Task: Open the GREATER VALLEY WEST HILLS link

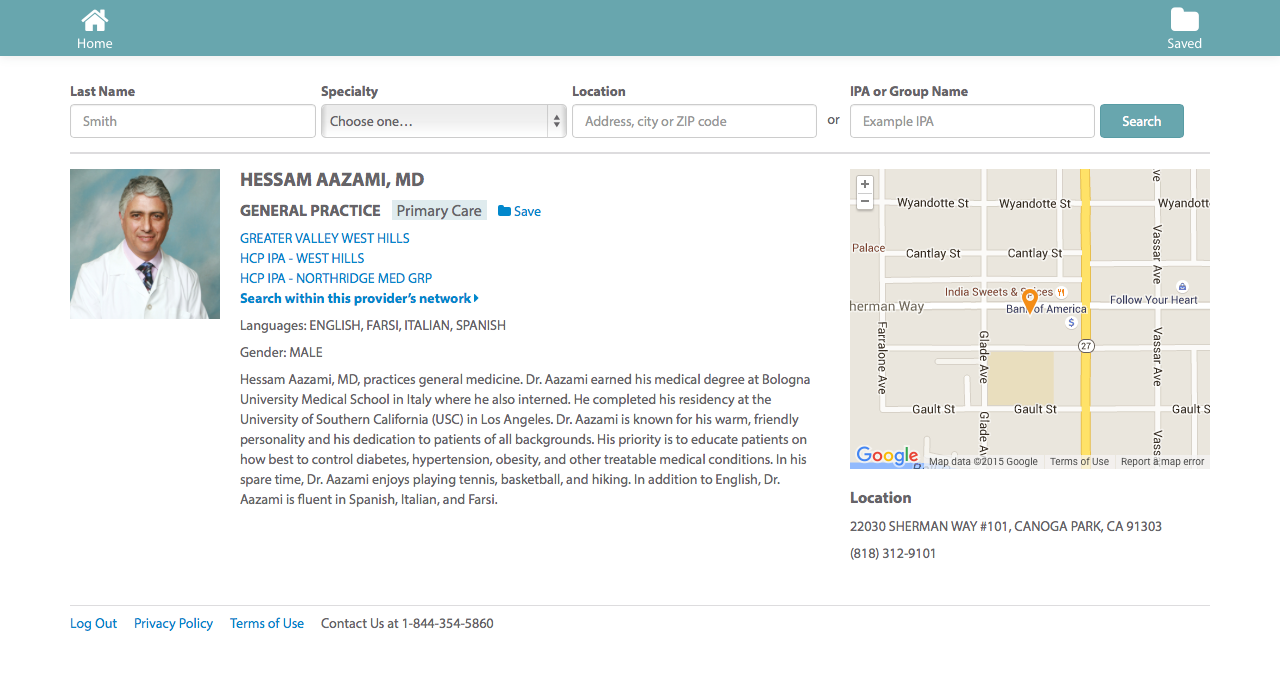Action: (324, 238)
